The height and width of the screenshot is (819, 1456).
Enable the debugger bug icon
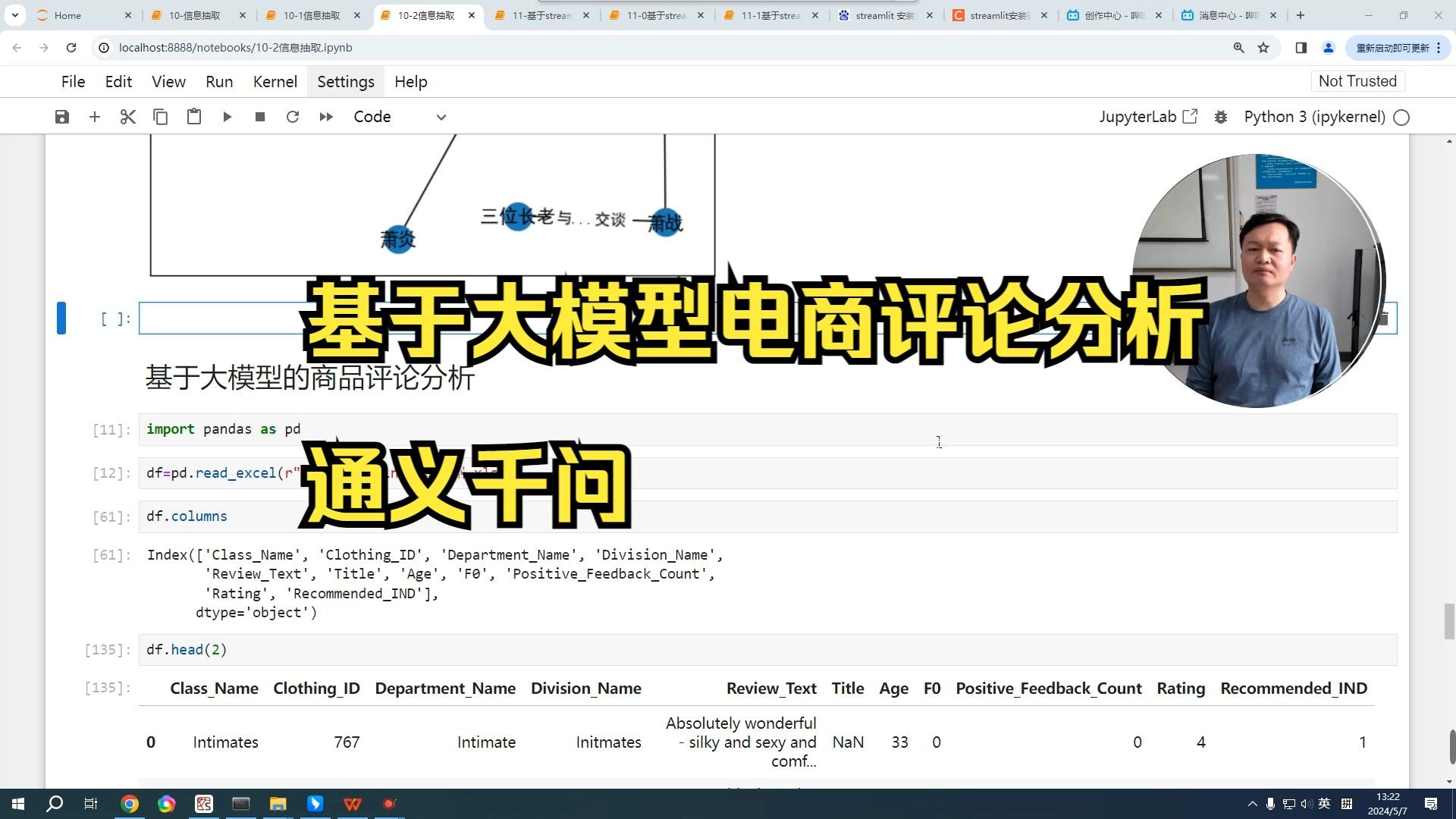click(x=1221, y=117)
